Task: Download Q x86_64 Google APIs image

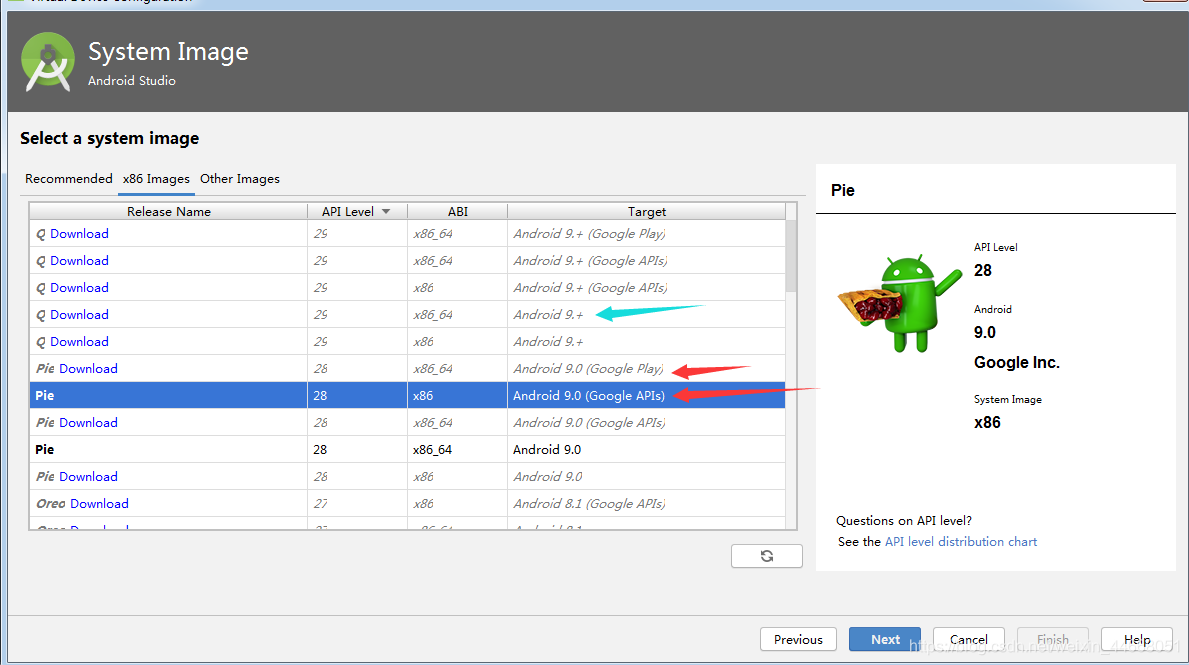Action: click(x=79, y=261)
